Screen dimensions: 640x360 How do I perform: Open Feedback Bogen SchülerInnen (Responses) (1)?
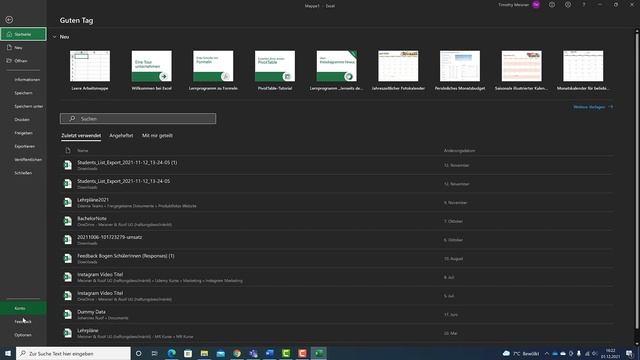point(337,258)
